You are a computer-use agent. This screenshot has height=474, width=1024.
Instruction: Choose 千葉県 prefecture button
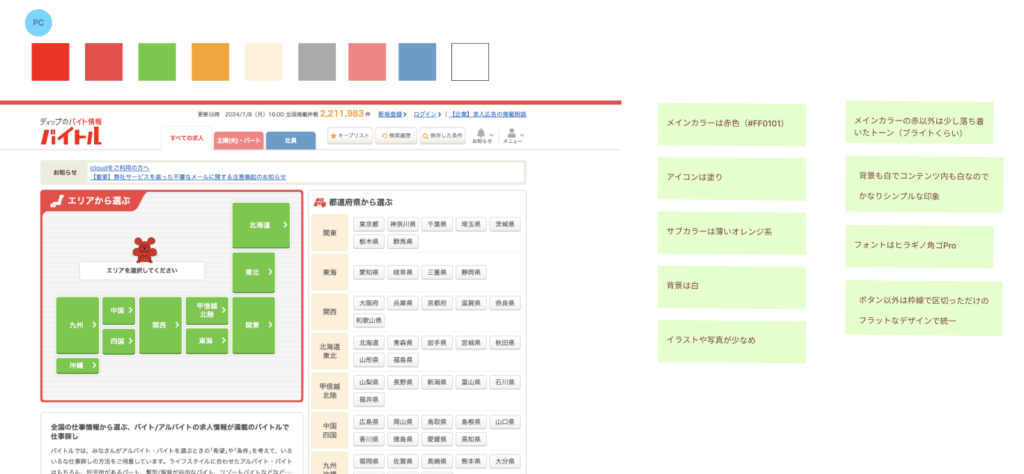tap(437, 224)
